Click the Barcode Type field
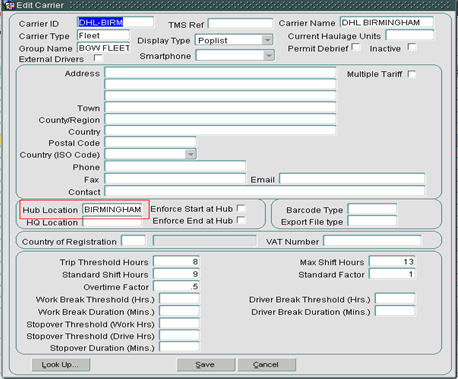458x379 pixels. pyautogui.click(x=372, y=209)
